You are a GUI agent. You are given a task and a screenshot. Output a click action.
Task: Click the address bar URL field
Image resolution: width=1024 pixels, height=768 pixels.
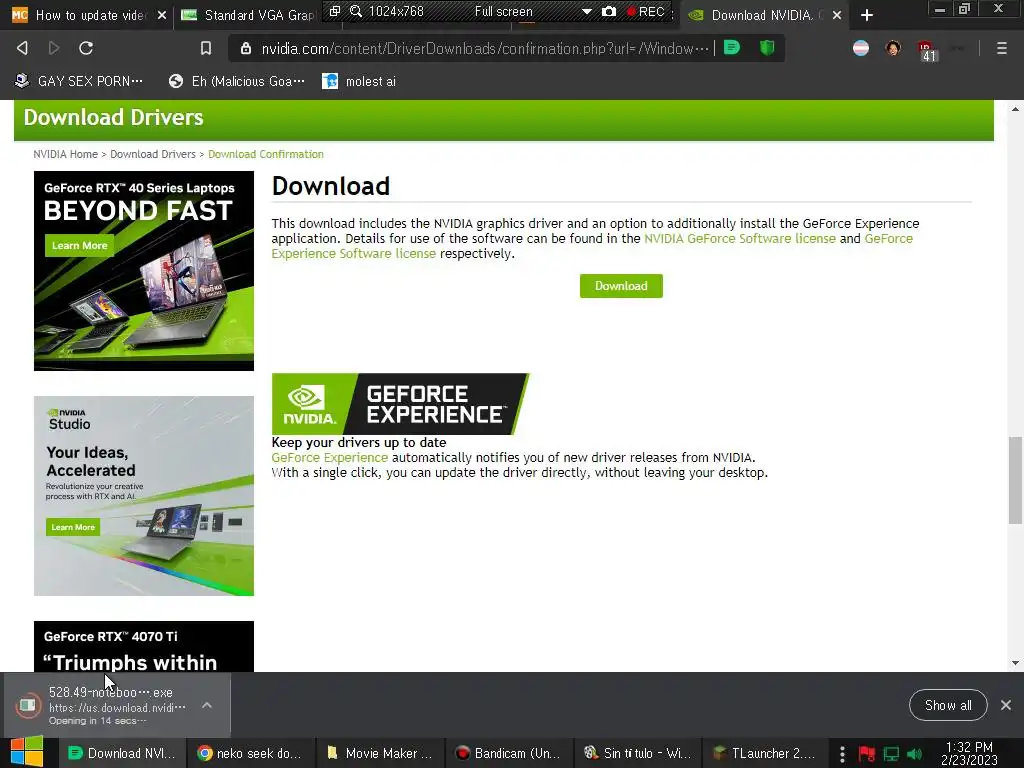tap(485, 48)
